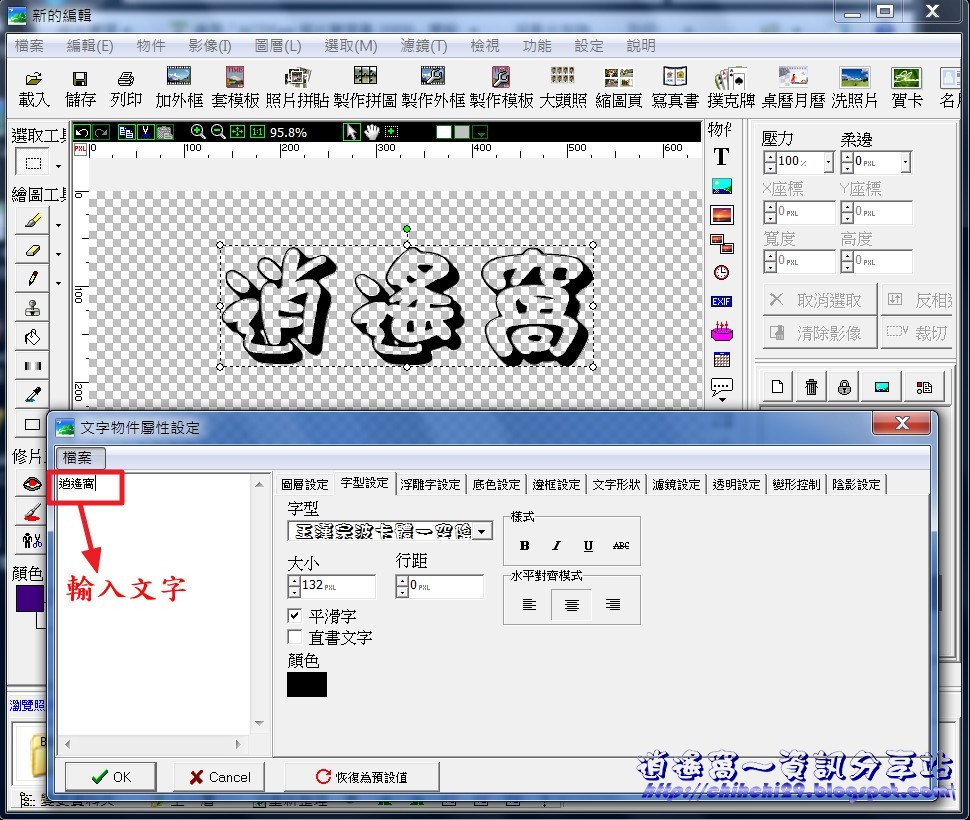Click the Cancel button
Image resolution: width=970 pixels, height=820 pixels.
(219, 777)
